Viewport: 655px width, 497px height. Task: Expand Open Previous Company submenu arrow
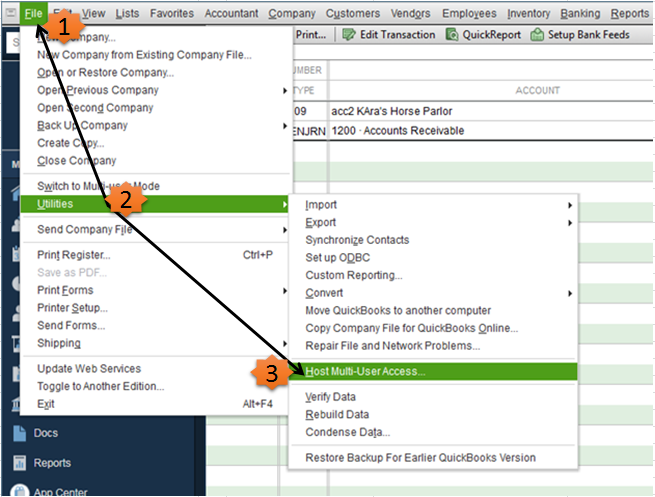(284, 90)
